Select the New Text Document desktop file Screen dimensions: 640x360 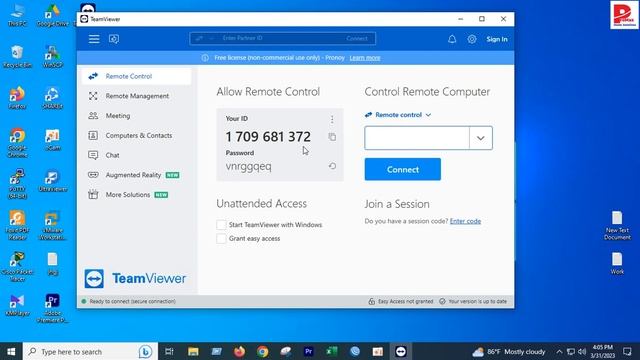(617, 225)
